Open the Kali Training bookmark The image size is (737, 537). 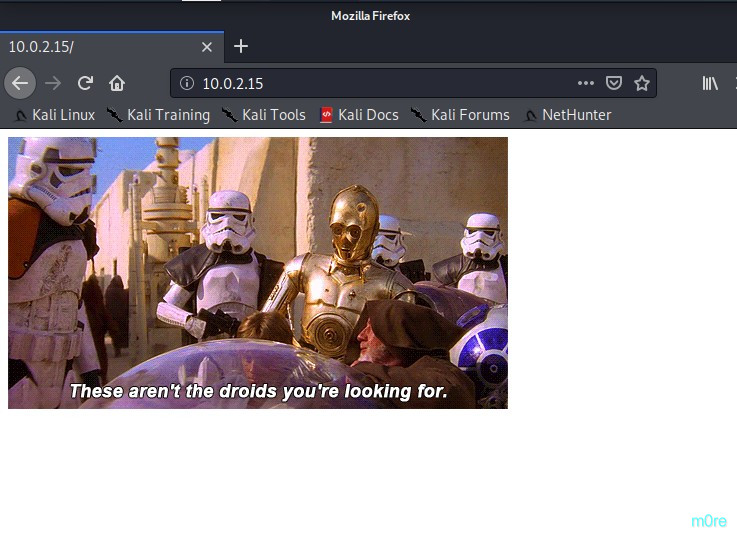pyautogui.click(x=158, y=115)
